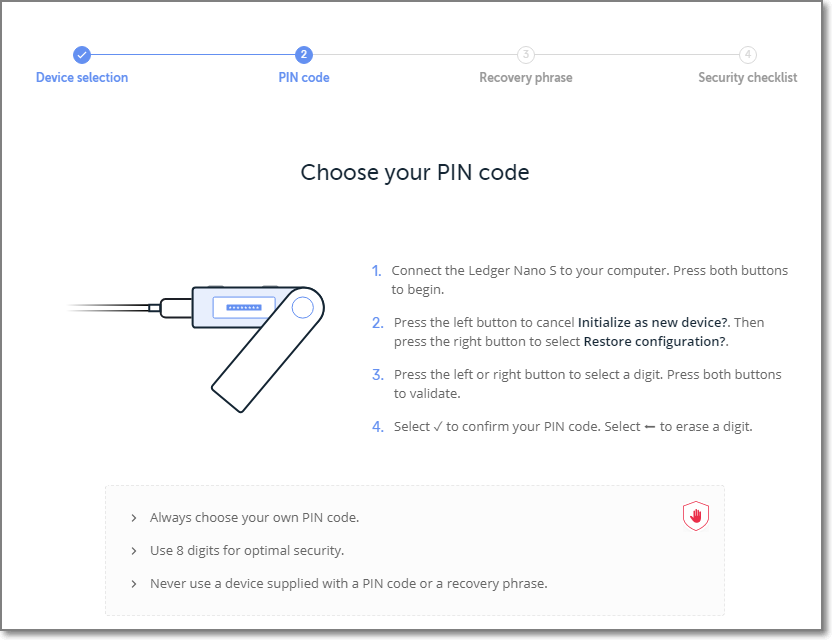
Task: Click the step 4 Security checklist circle
Action: coord(748,55)
